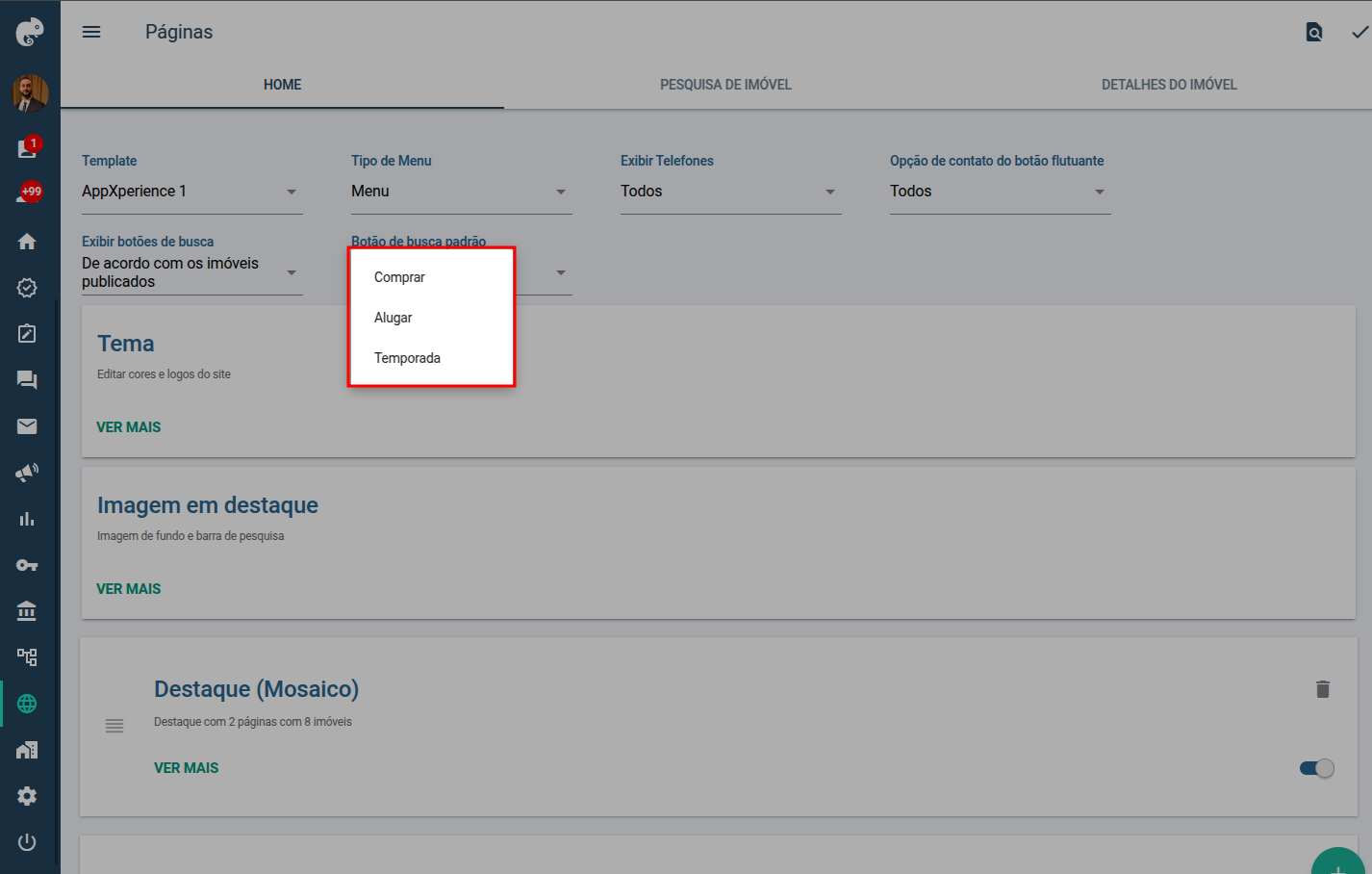Open the Tipo de Menu dropdown
This screenshot has width=1372, height=874.
[x=462, y=192]
